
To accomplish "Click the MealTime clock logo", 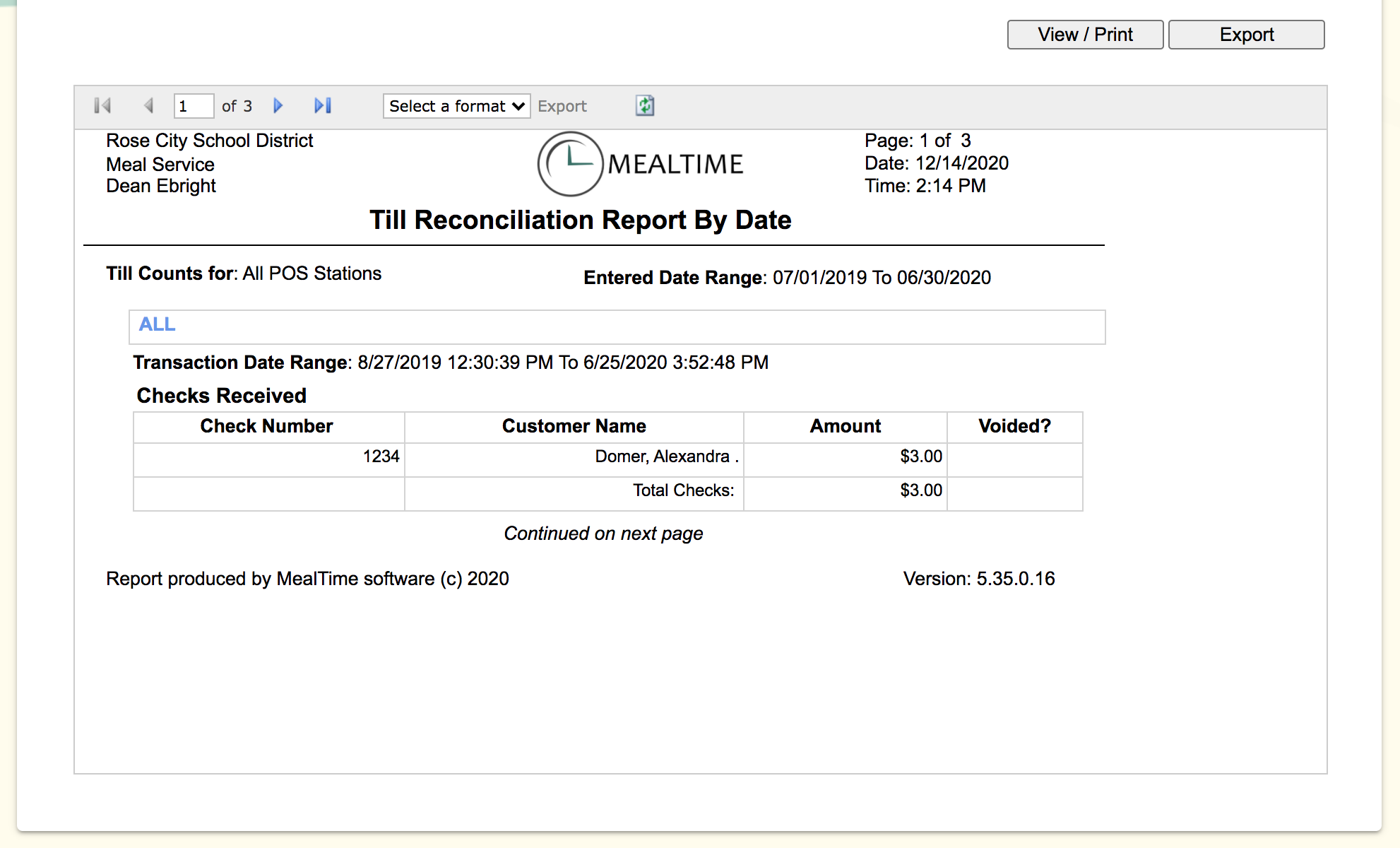I will pos(570,164).
